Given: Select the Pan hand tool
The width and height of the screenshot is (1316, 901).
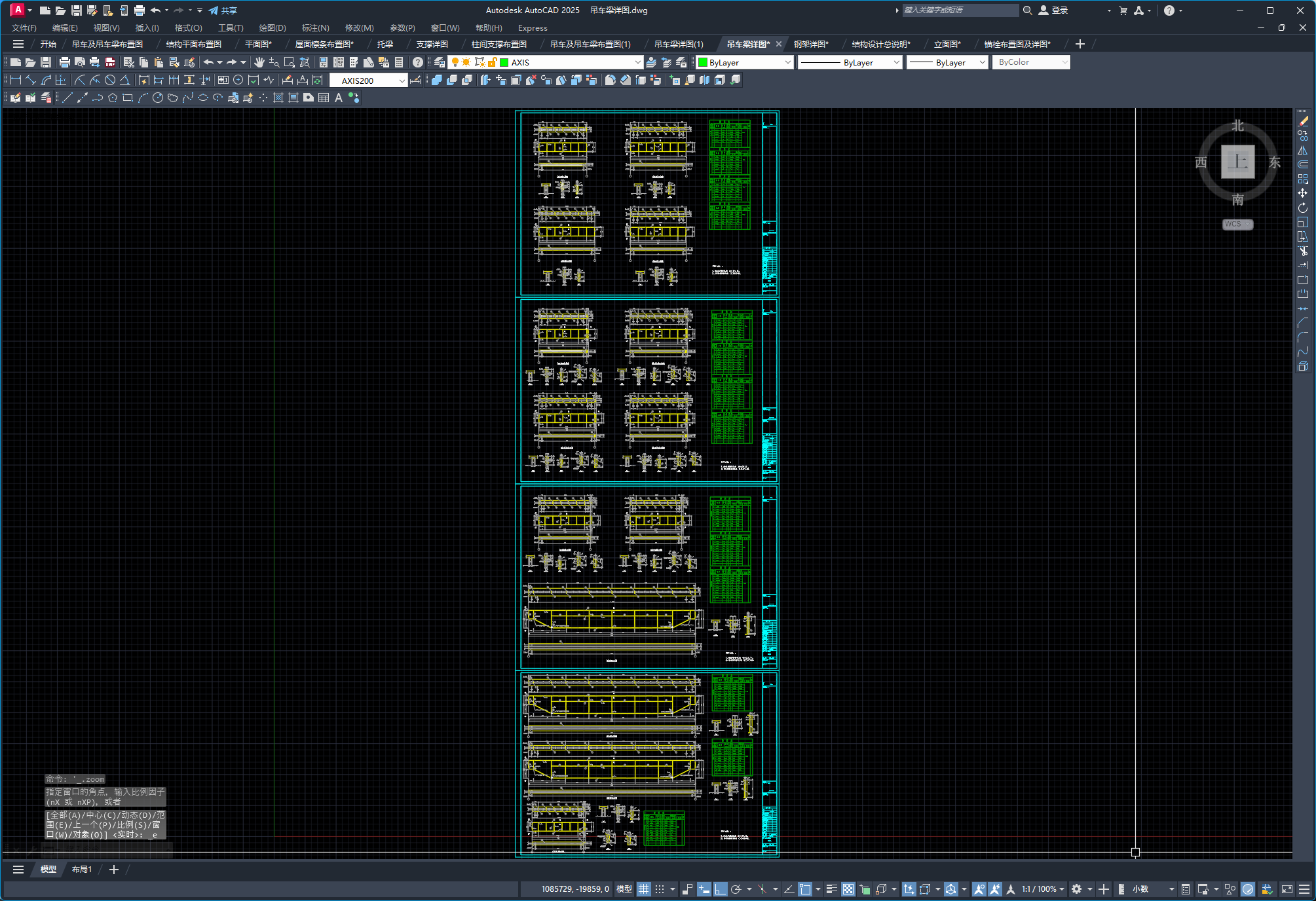Looking at the screenshot, I should (x=259, y=62).
